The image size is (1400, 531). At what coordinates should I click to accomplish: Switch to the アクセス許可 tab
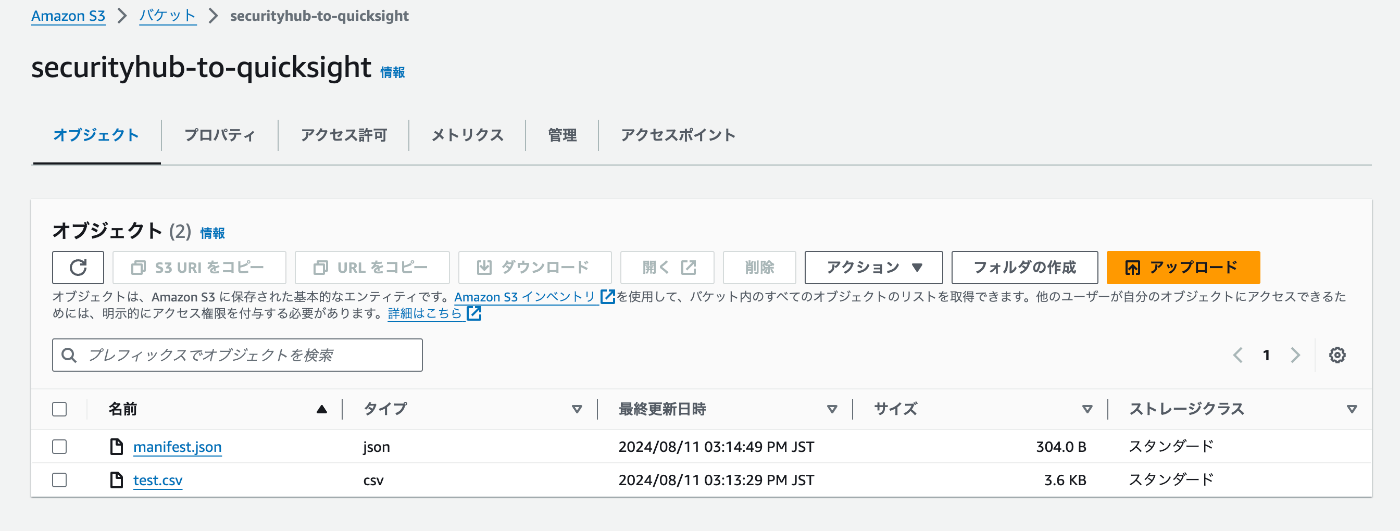pos(343,135)
